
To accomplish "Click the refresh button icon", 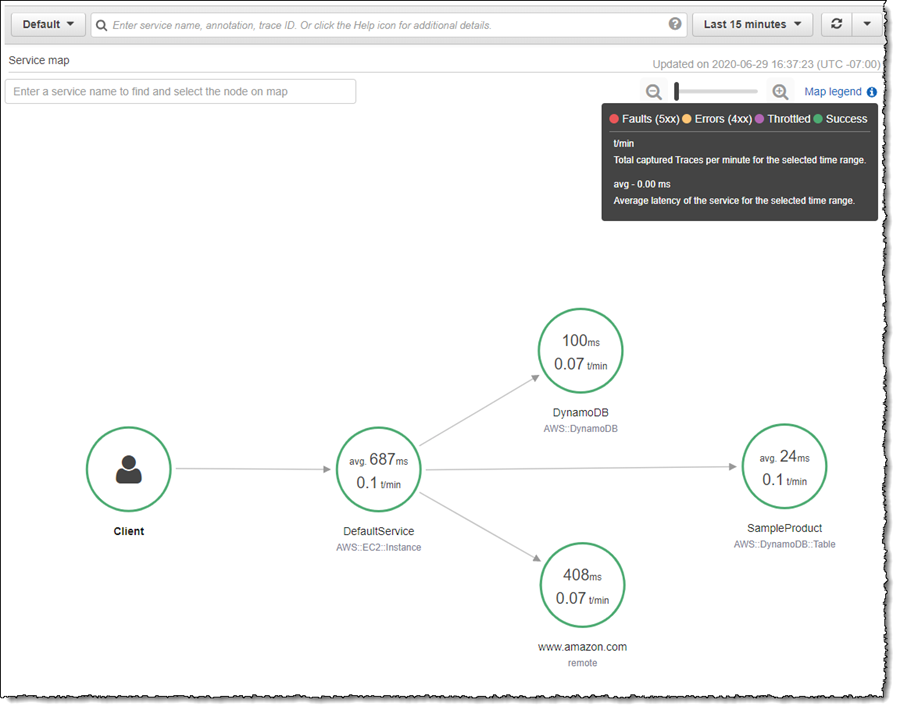I will click(836, 24).
